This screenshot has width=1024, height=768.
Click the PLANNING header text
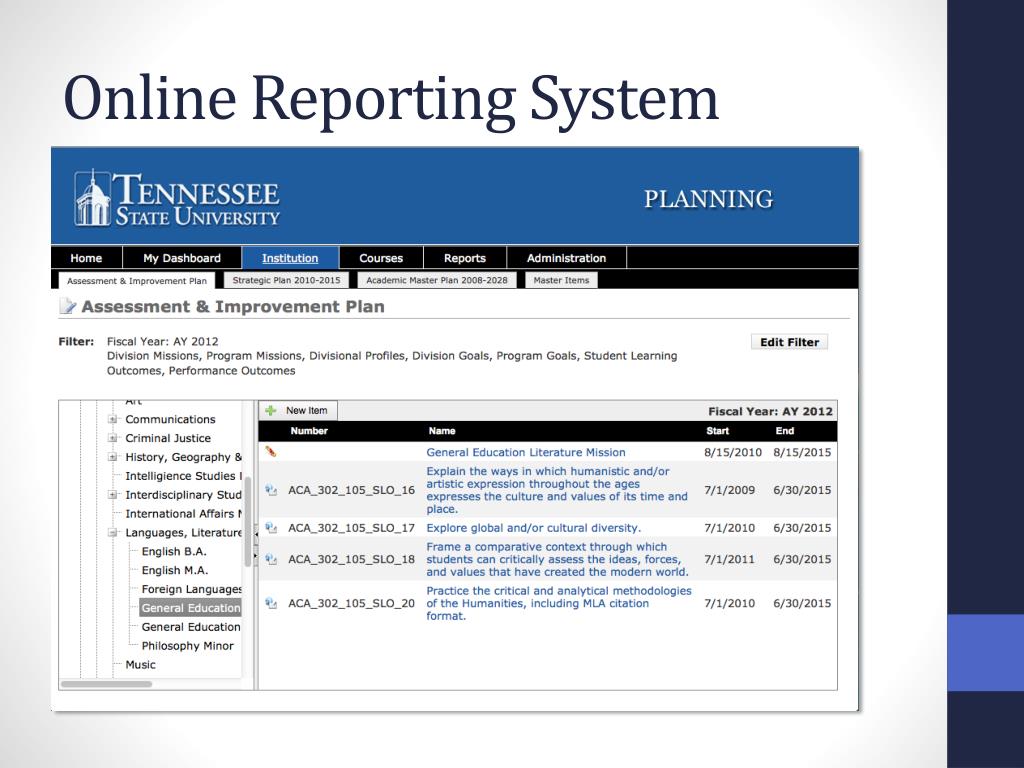709,199
